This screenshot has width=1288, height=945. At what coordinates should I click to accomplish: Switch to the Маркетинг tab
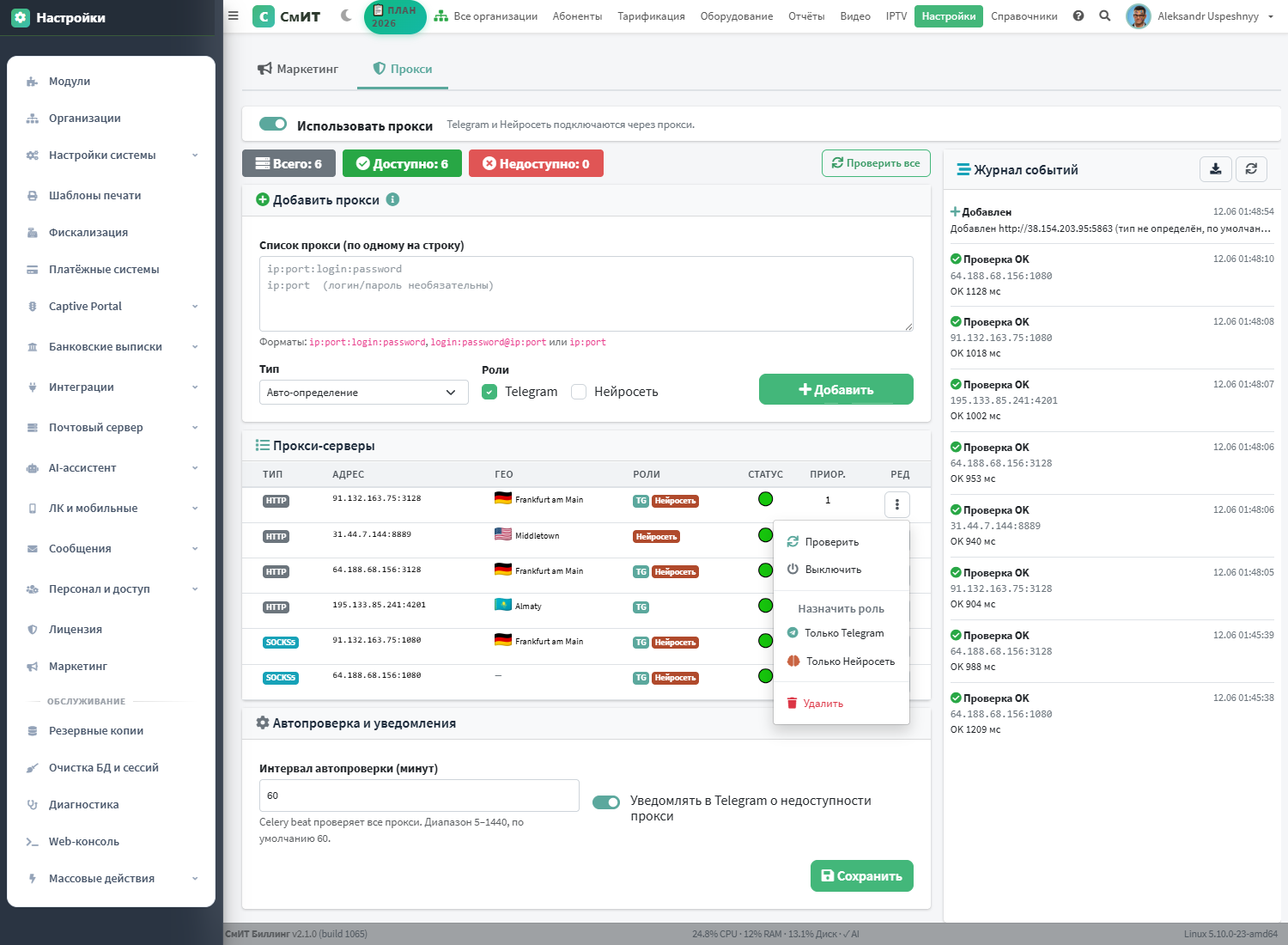click(298, 69)
